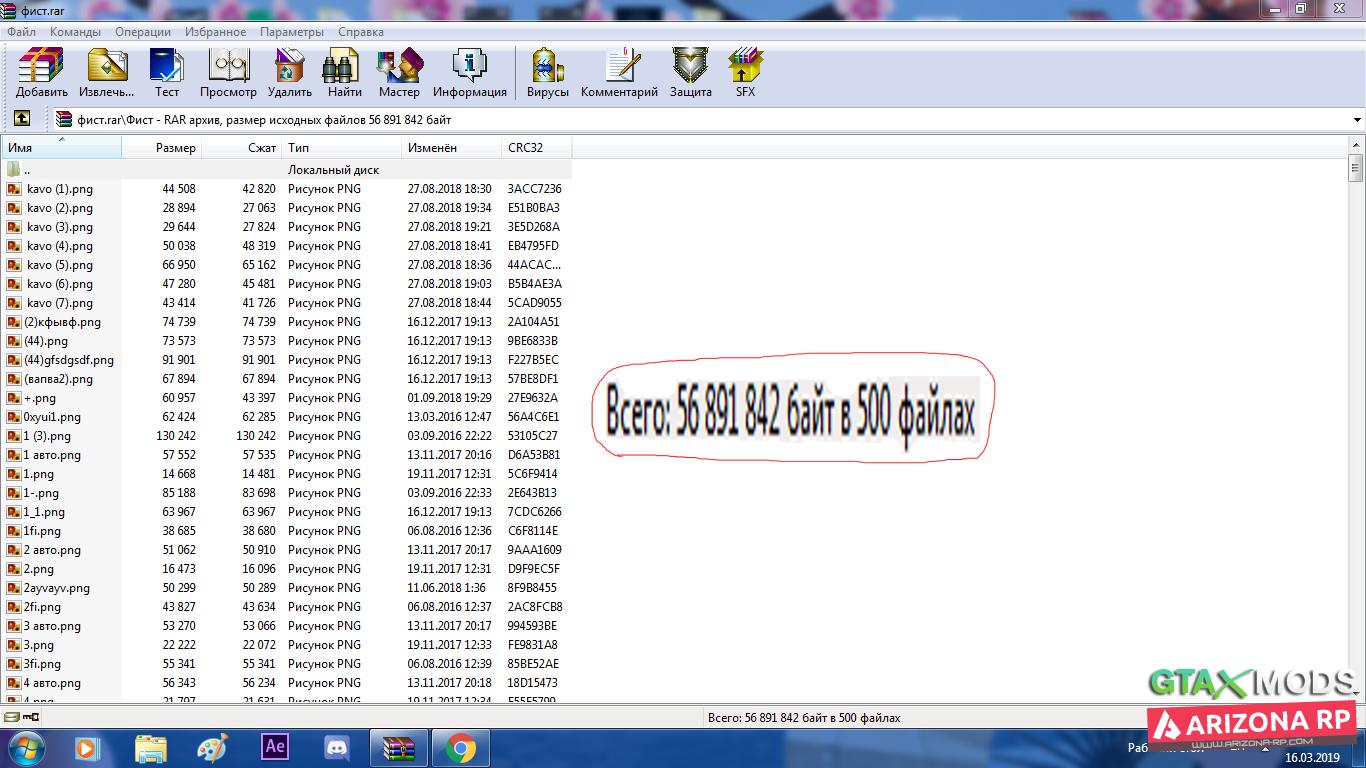Open the Protect (Защита) tool
This screenshot has width=1366, height=768.
click(690, 73)
